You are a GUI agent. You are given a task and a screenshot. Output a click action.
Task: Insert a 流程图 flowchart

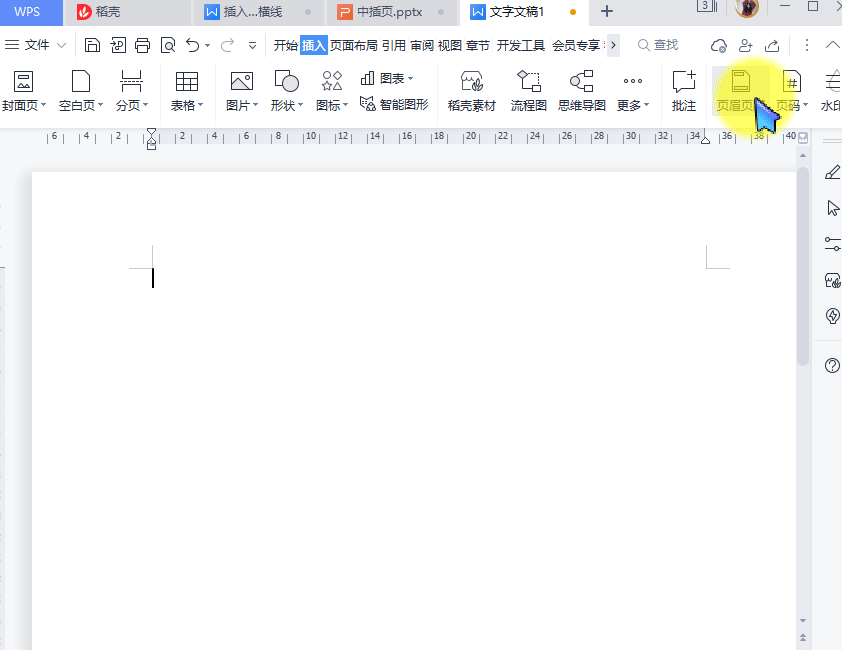click(528, 91)
